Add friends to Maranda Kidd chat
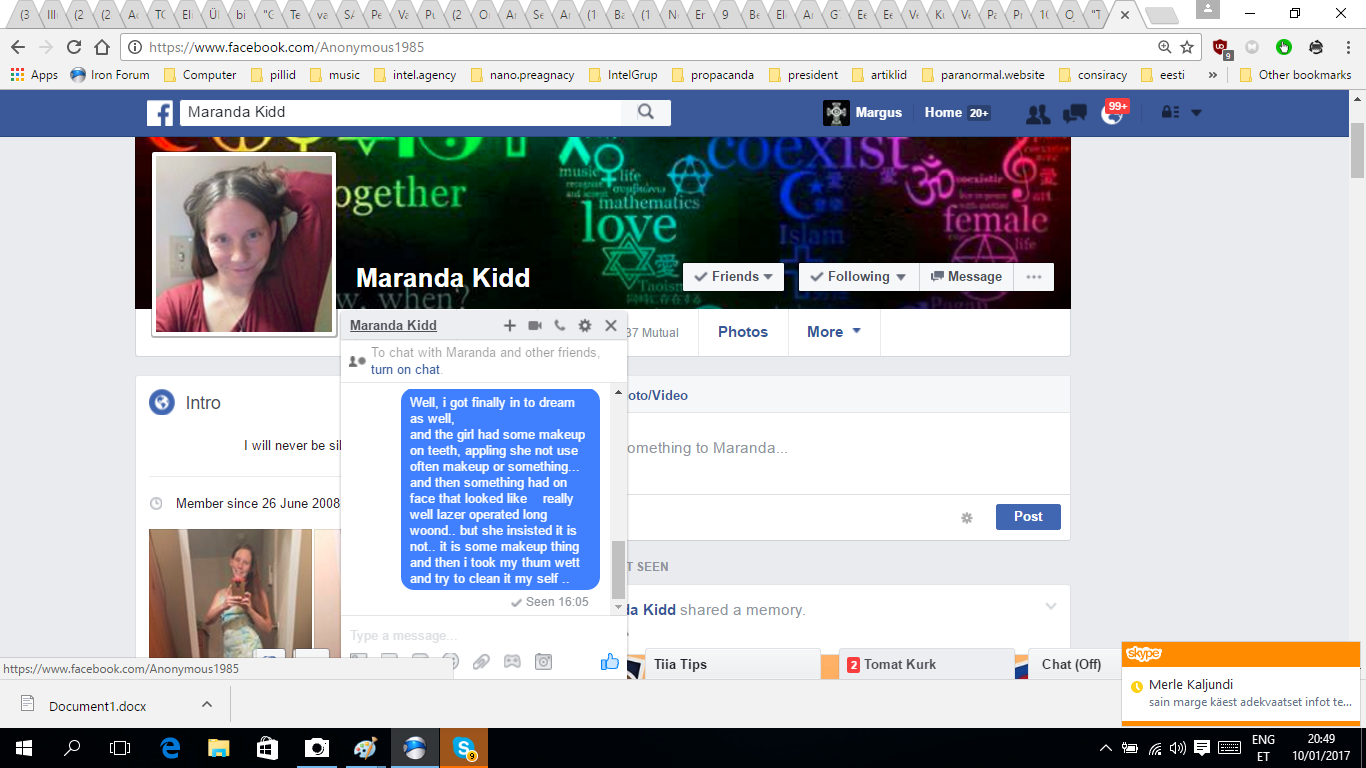 pos(509,325)
